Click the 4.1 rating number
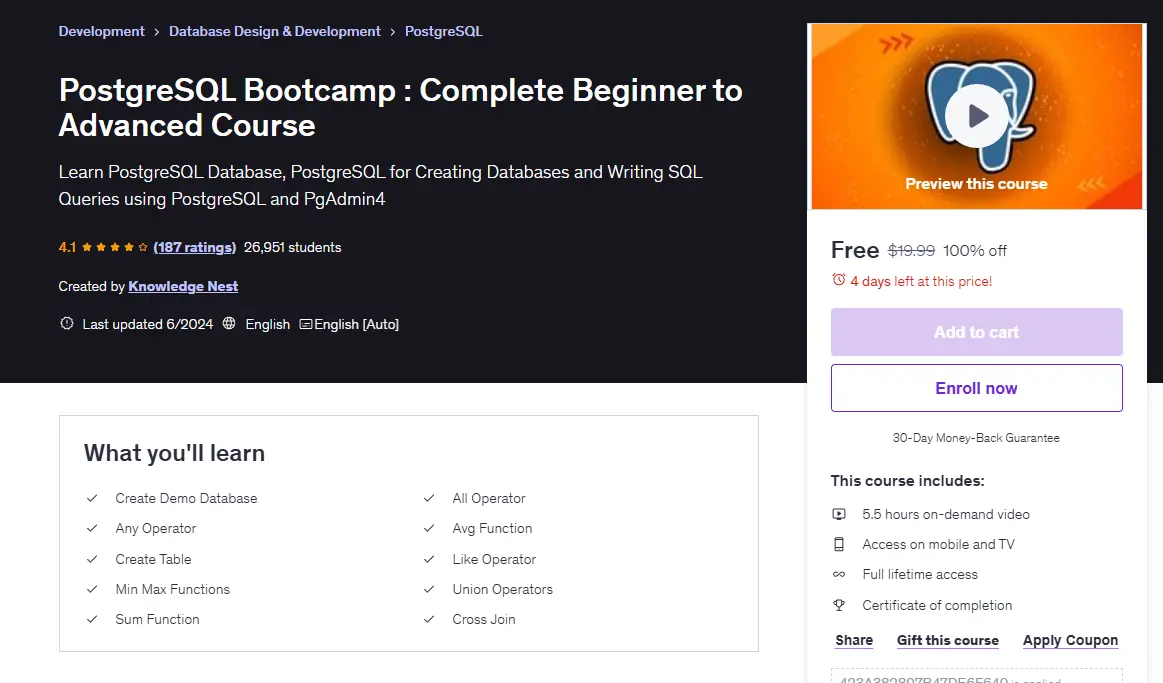 pyautogui.click(x=67, y=247)
